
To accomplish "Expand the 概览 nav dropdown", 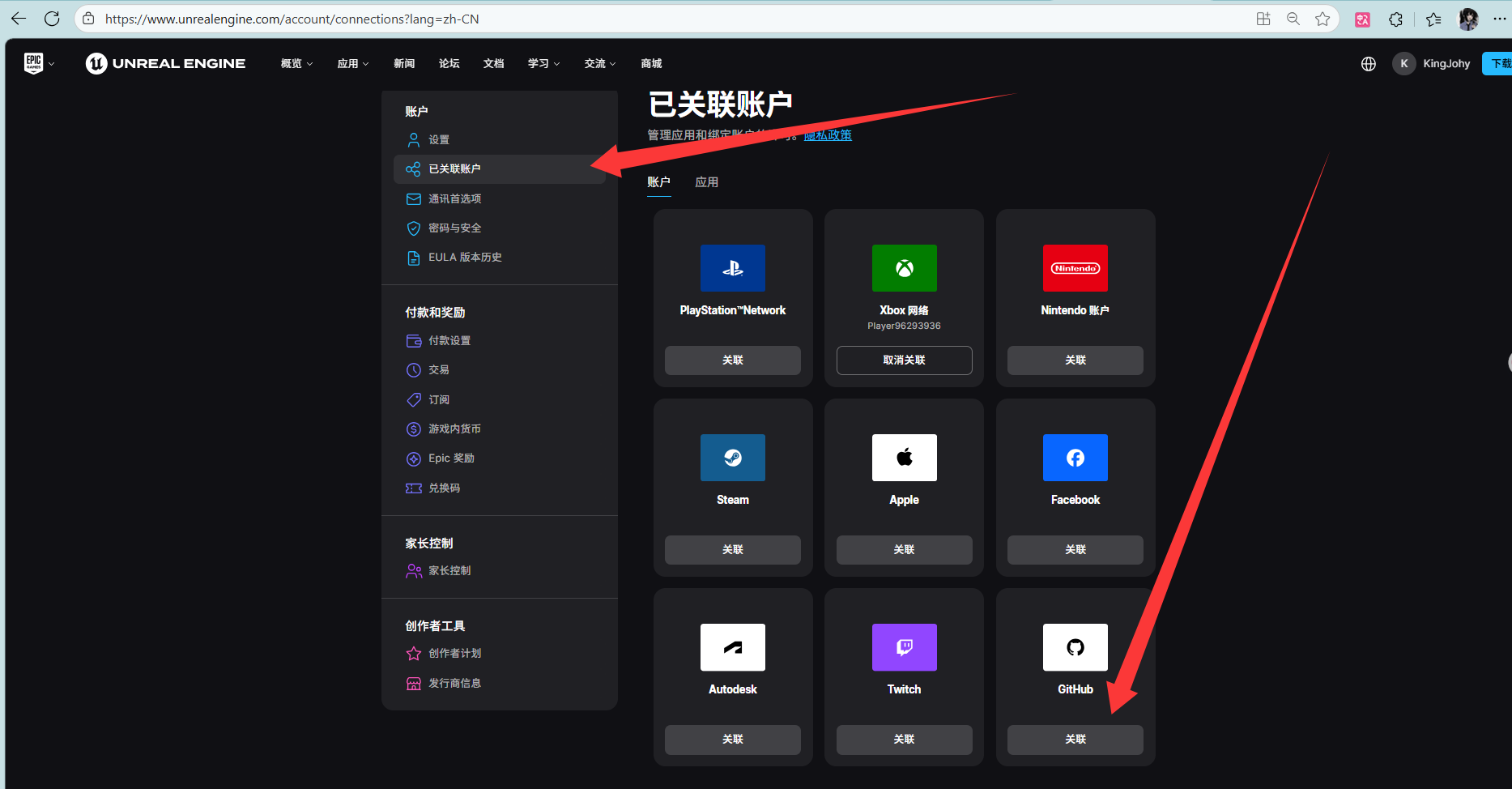I will (296, 64).
